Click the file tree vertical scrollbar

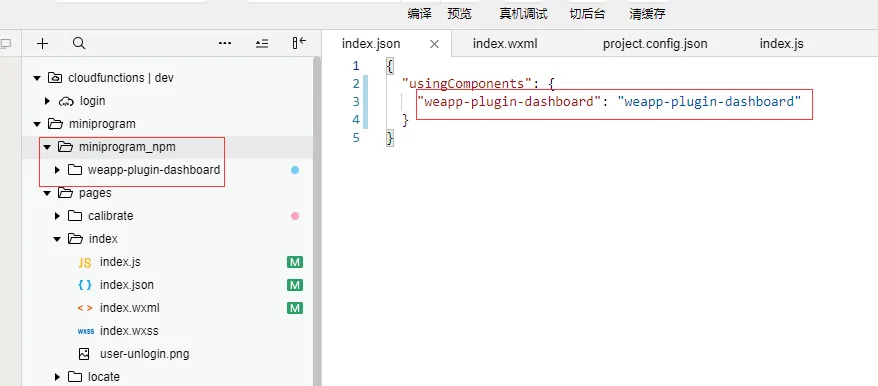point(316,221)
